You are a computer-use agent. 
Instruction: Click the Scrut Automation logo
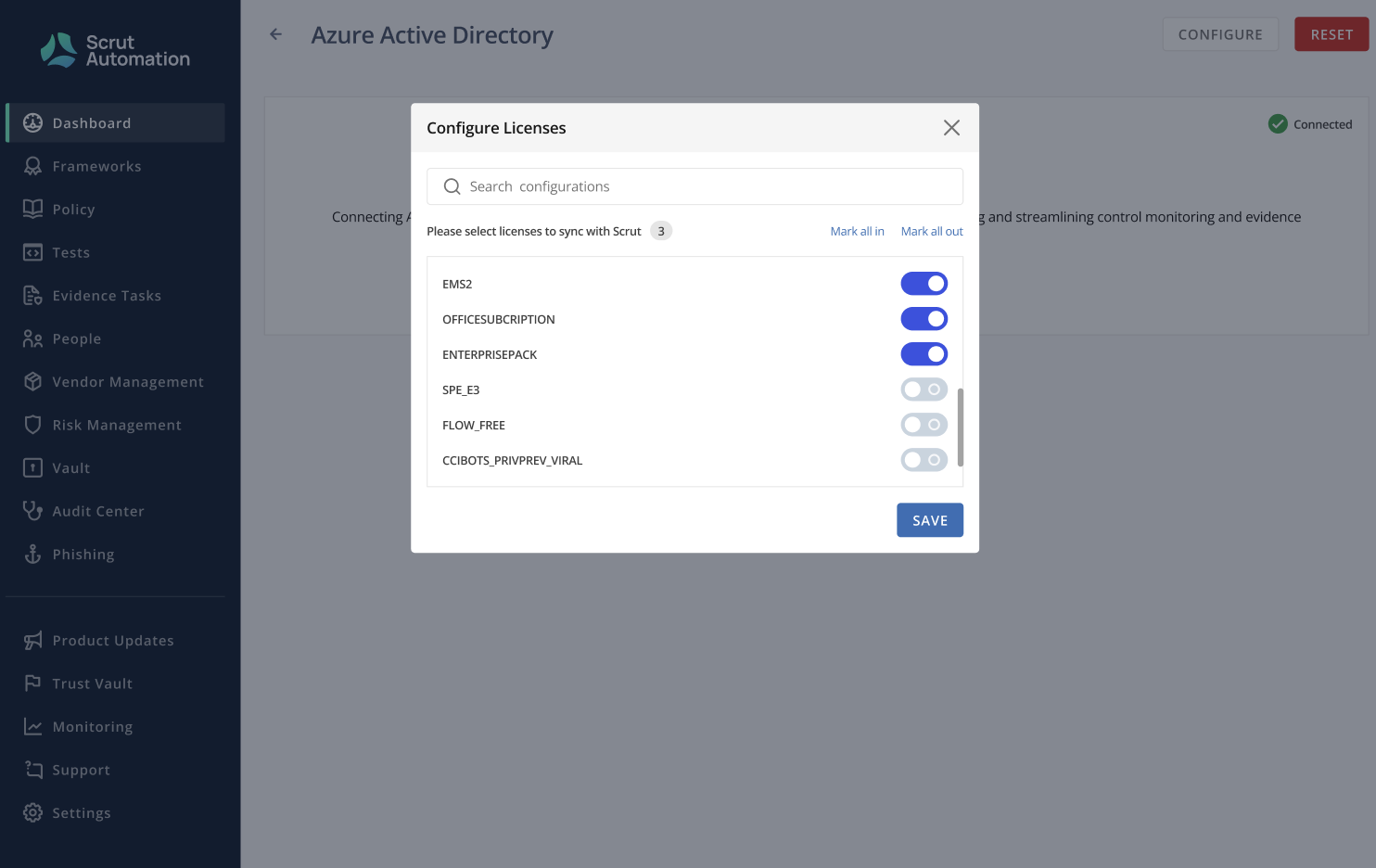[115, 50]
